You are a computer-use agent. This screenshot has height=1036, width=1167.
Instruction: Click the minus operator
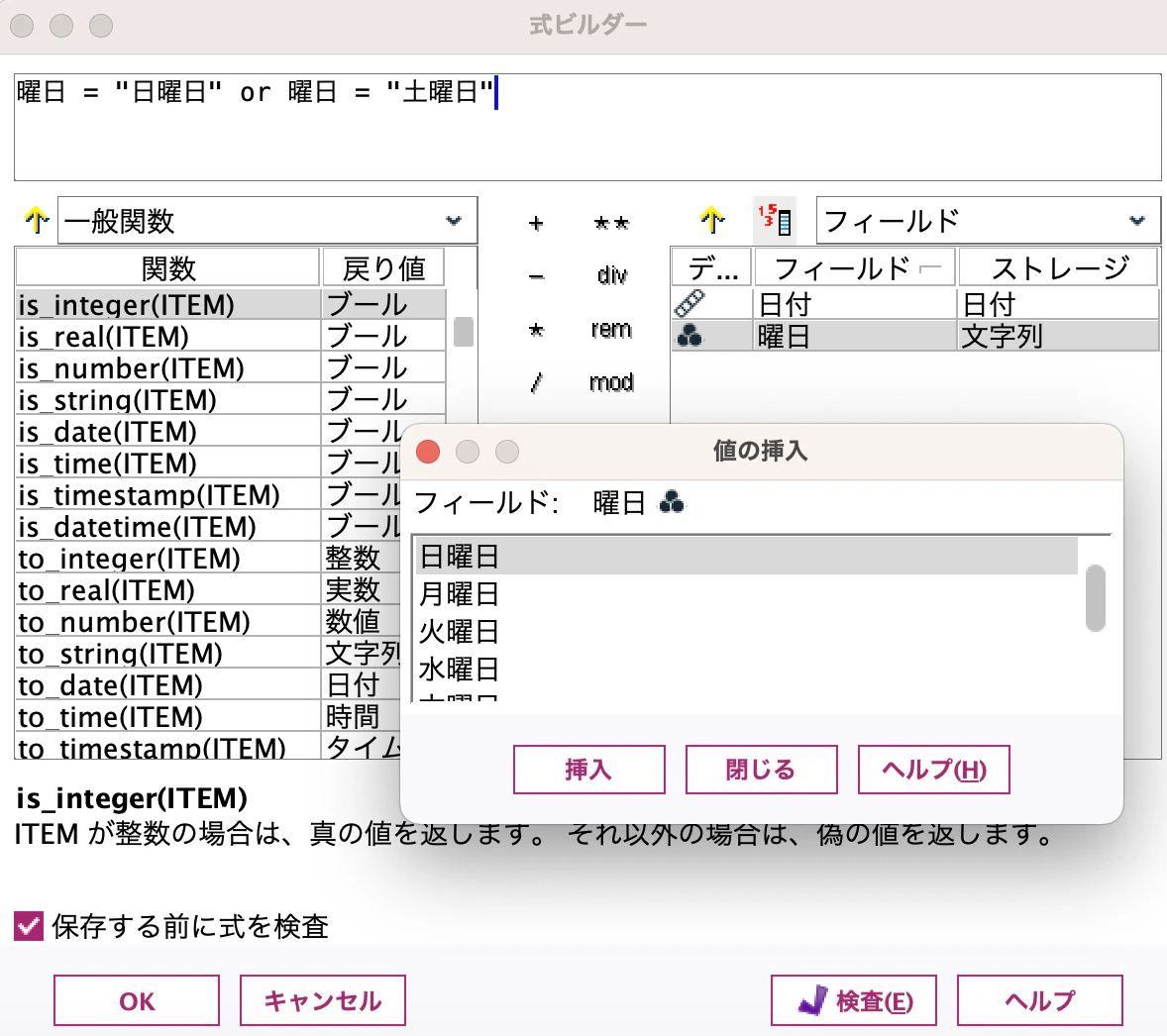pyautogui.click(x=536, y=277)
